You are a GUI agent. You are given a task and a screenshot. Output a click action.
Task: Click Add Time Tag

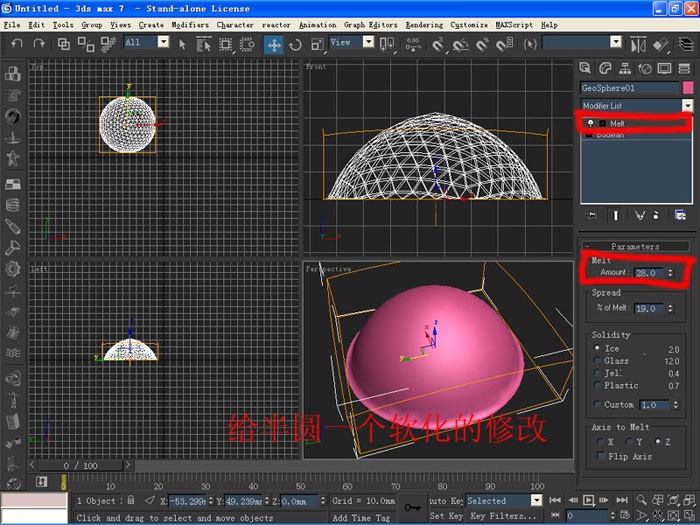pos(361,517)
